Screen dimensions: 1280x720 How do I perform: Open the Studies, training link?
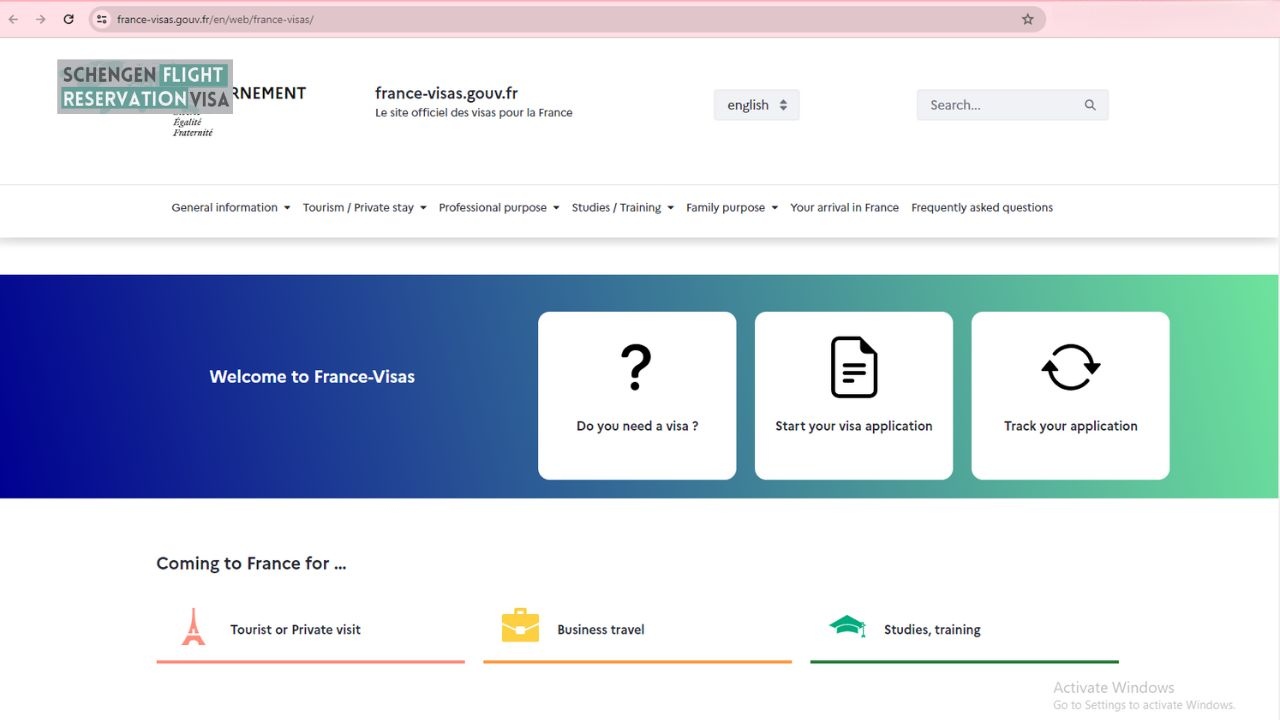point(932,630)
